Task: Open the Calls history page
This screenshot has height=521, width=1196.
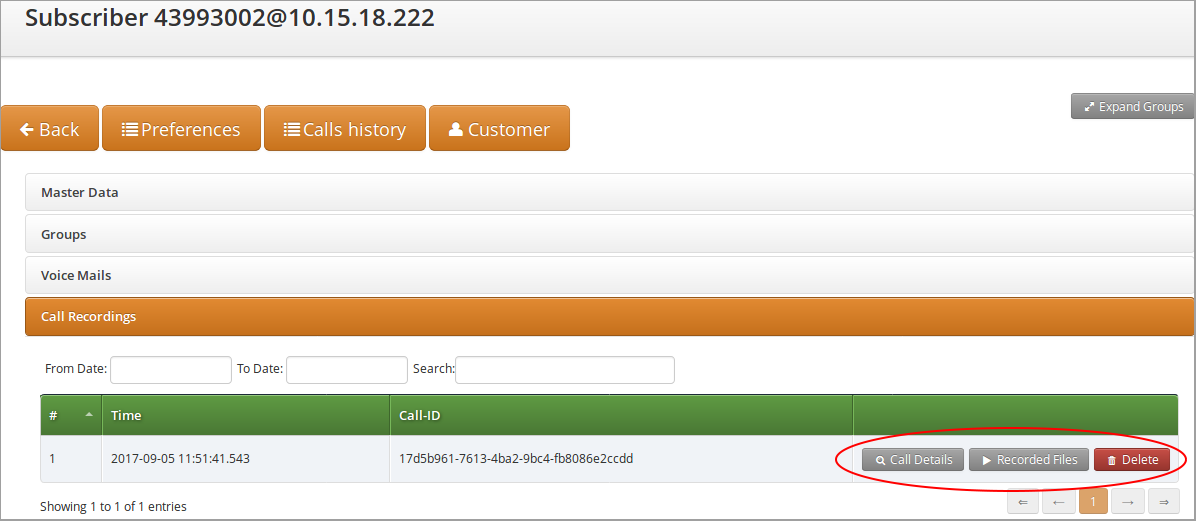Action: (344, 129)
